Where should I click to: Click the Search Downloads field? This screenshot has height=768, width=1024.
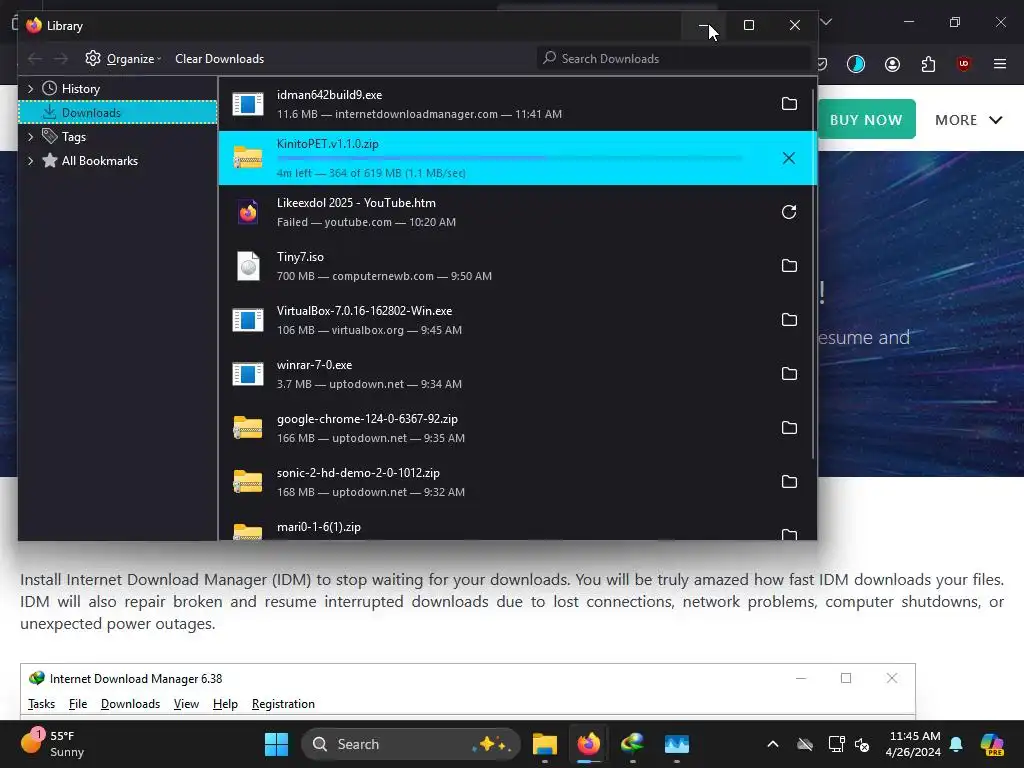pyautogui.click(x=674, y=59)
